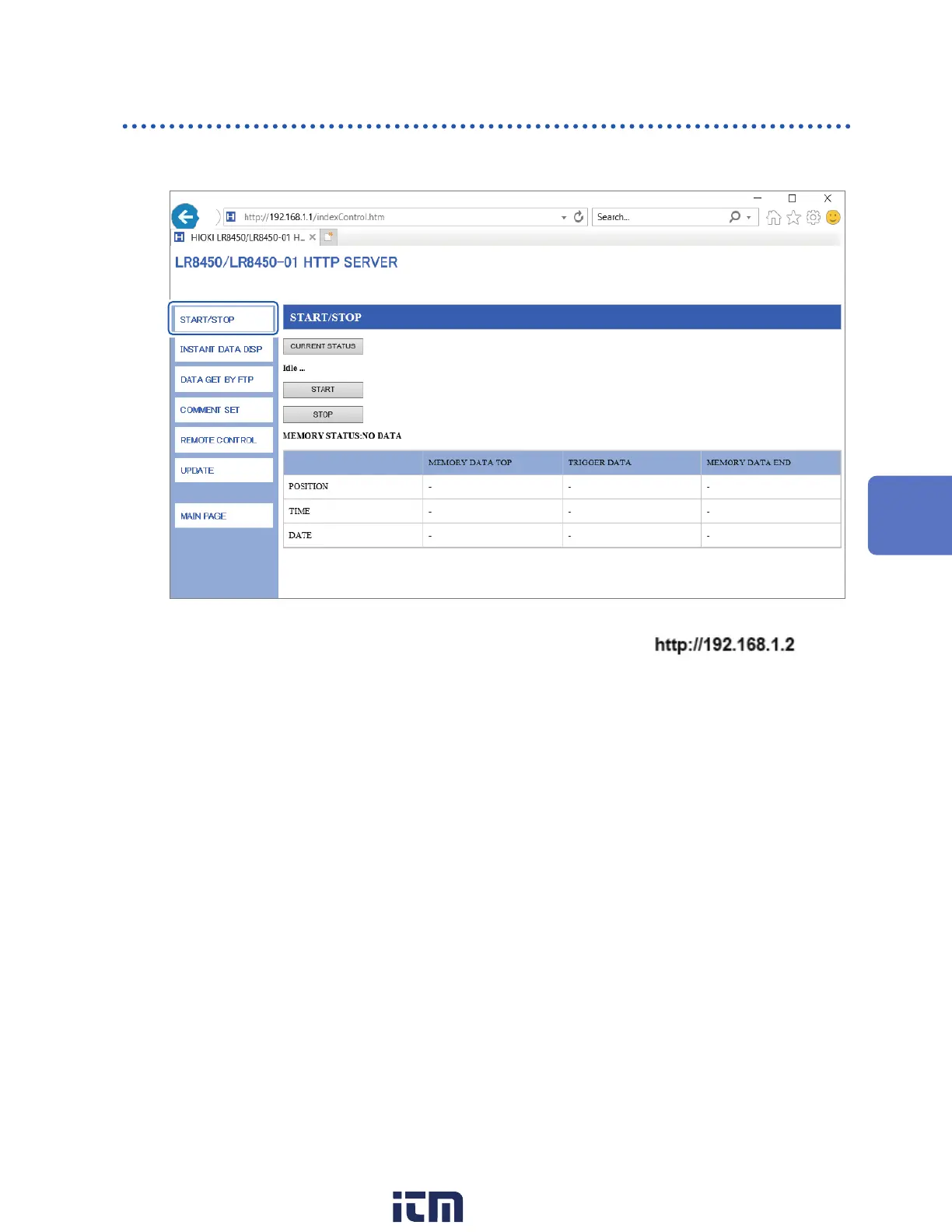Select the TIME row label

click(299, 511)
